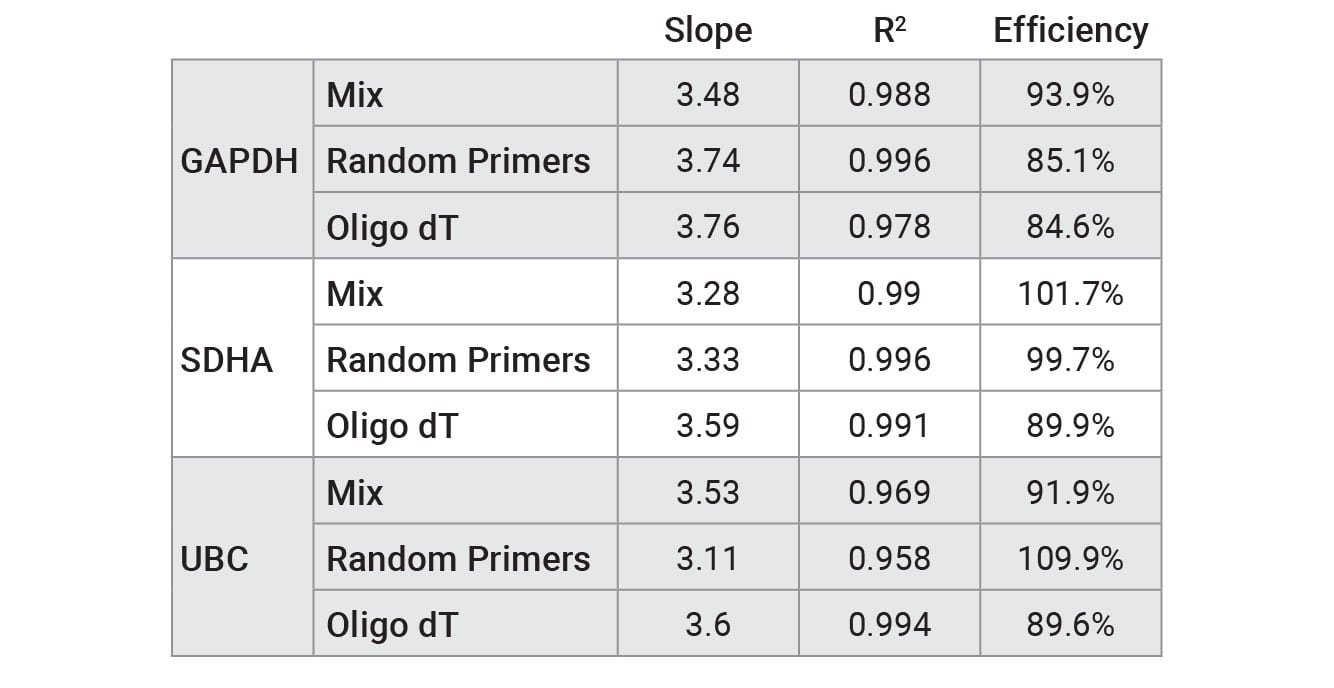The height and width of the screenshot is (688, 1334).
Task: Select the GAPDH row group label
Action: click(x=239, y=160)
